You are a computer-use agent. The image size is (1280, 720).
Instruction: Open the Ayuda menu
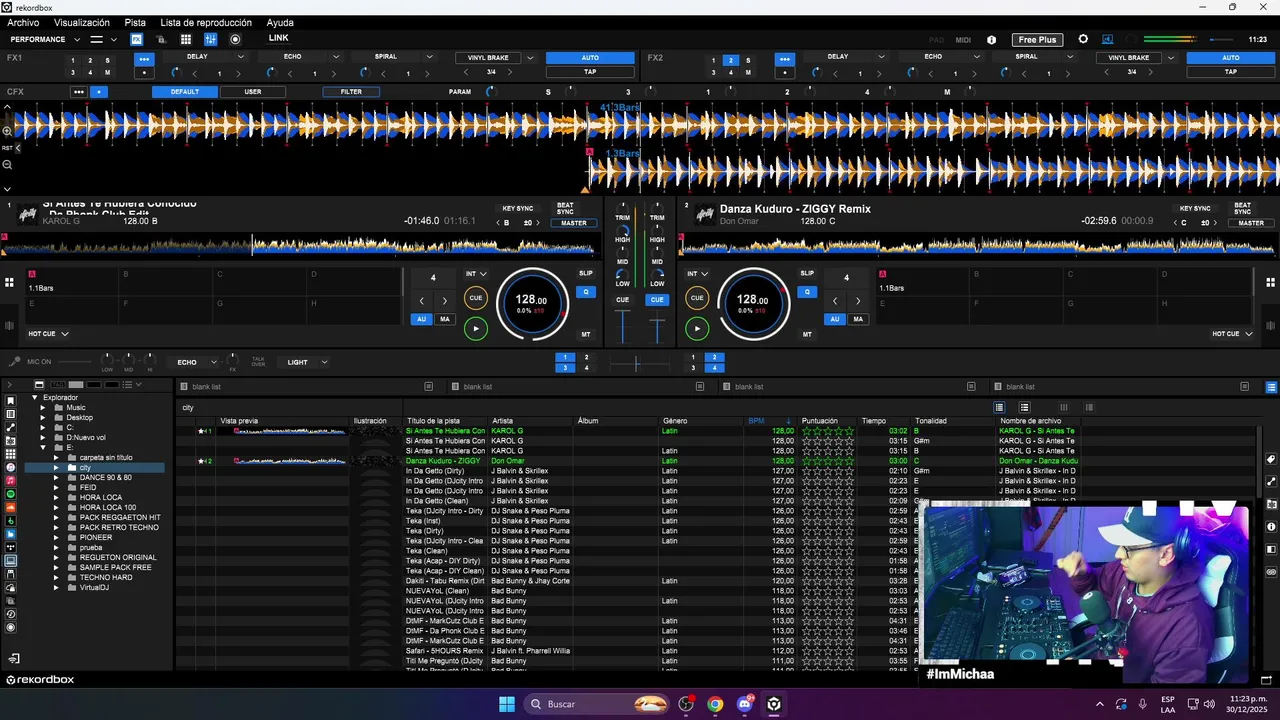point(280,22)
